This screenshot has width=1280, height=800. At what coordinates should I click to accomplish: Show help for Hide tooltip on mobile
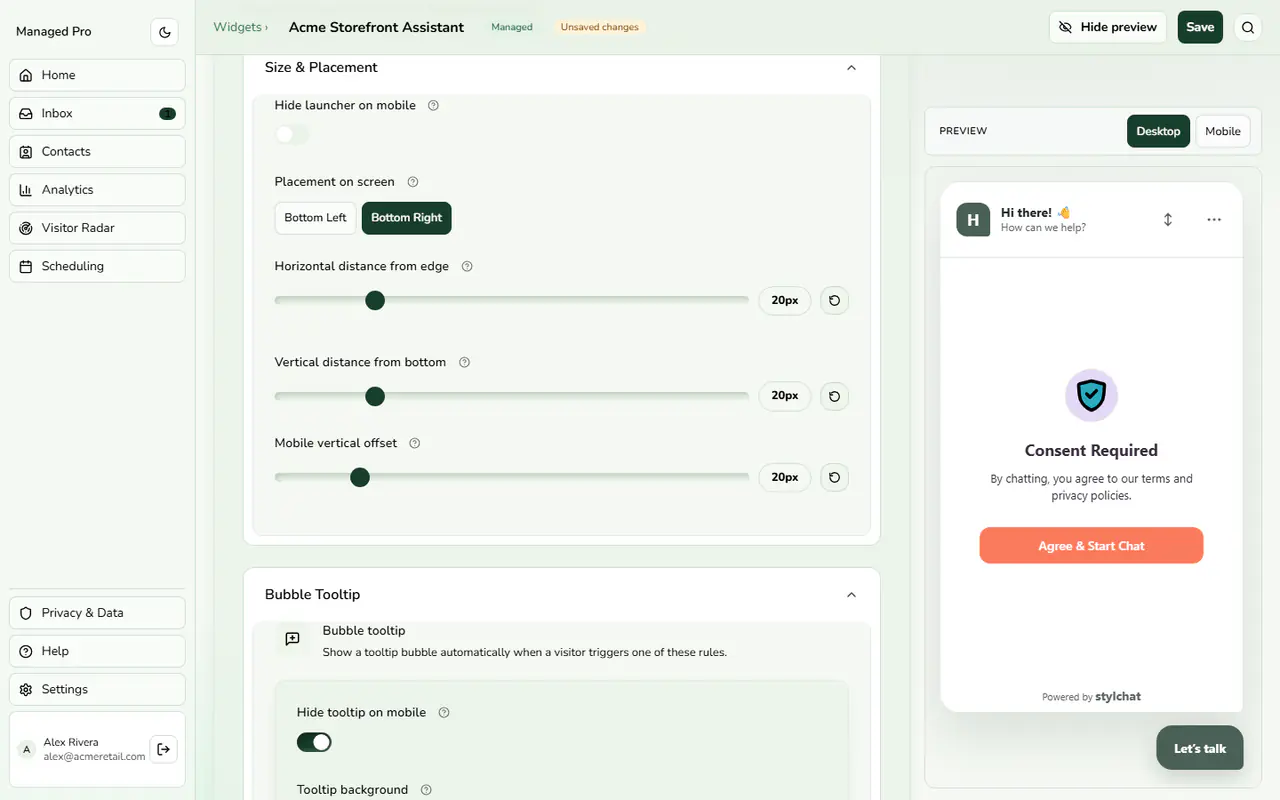444,713
